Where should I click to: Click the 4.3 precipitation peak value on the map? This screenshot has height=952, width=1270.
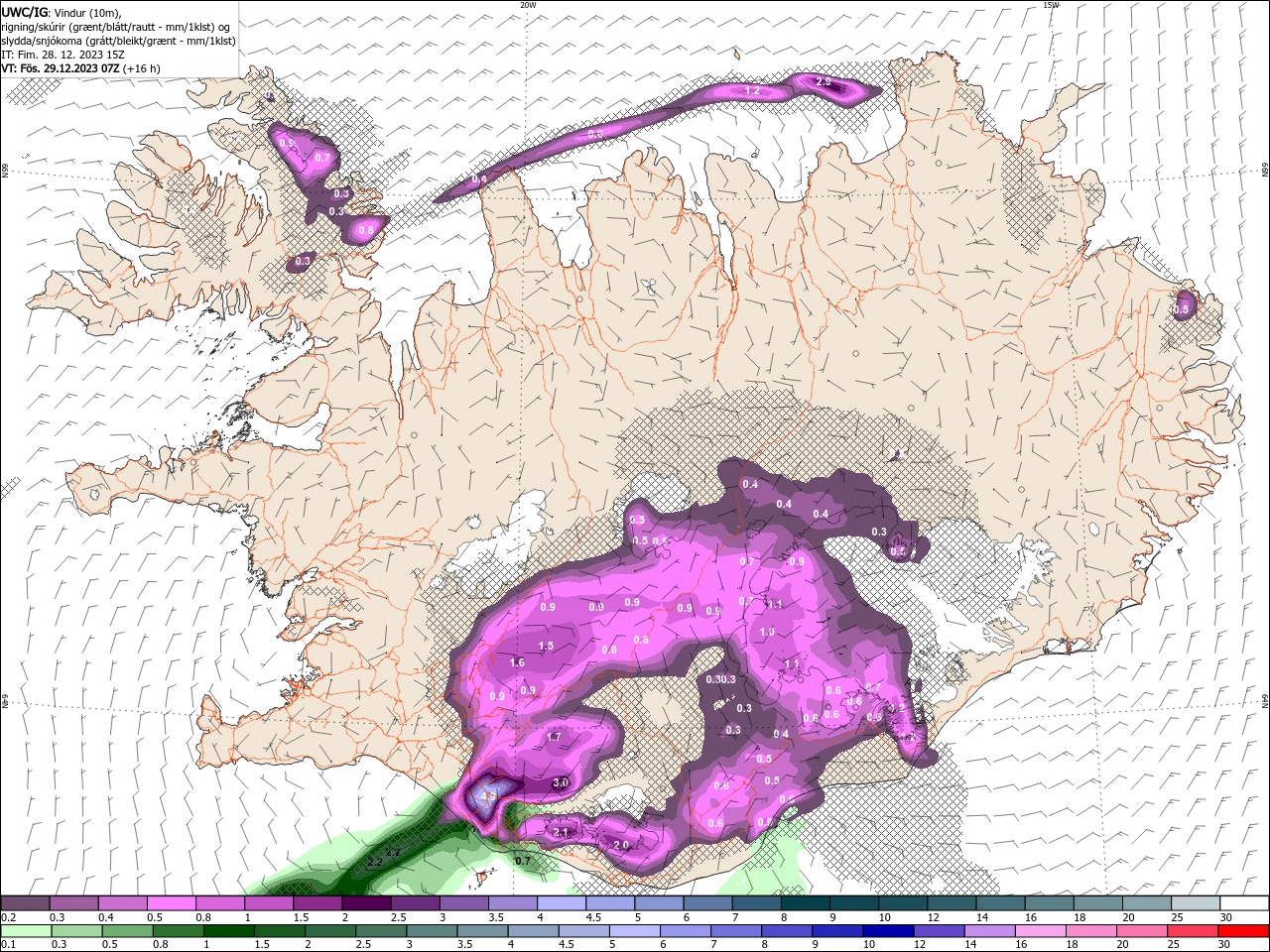pos(487,794)
